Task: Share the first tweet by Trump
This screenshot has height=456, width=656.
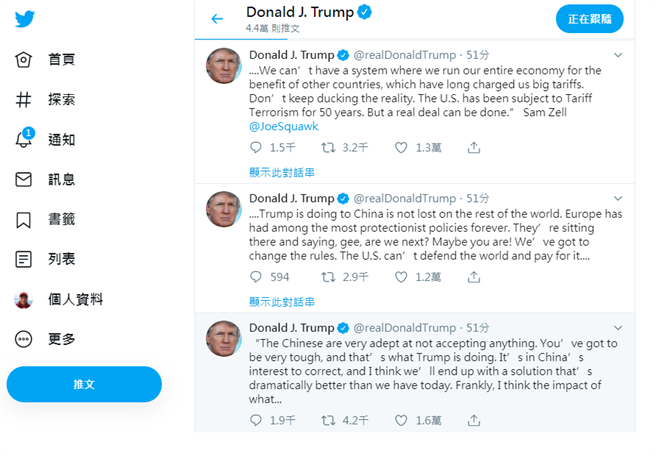Action: (474, 147)
